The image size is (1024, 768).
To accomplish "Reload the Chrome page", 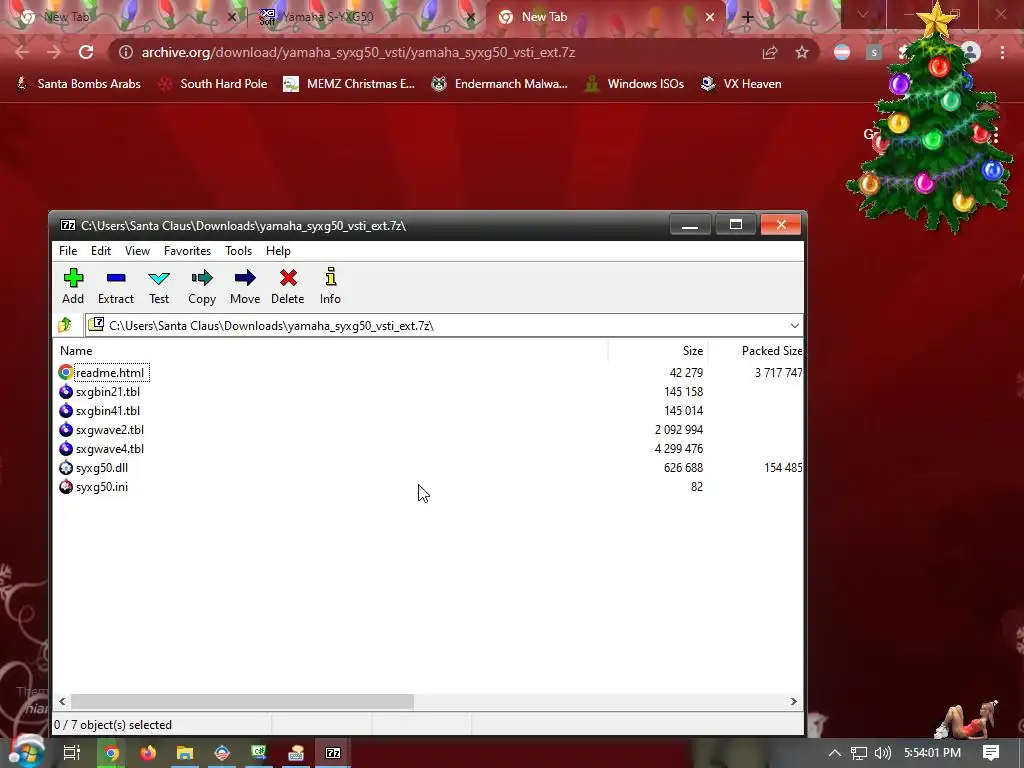I will click(86, 52).
